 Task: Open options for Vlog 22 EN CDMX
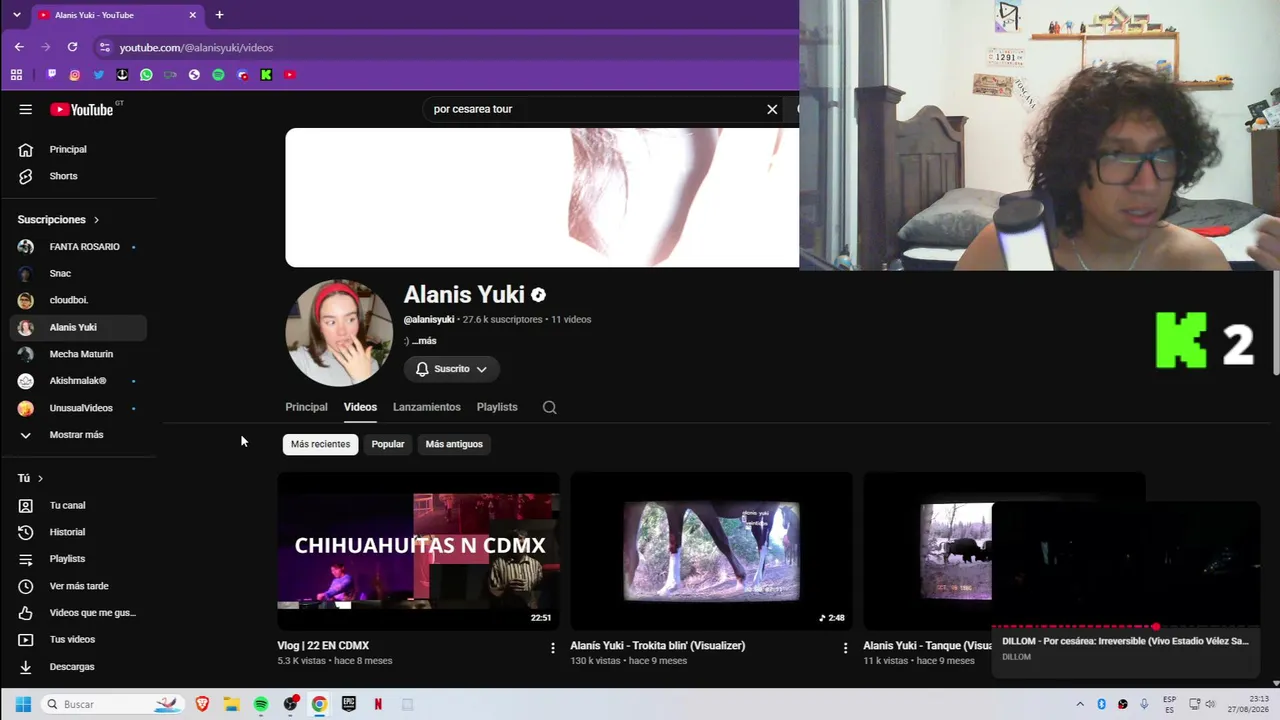pos(552,648)
